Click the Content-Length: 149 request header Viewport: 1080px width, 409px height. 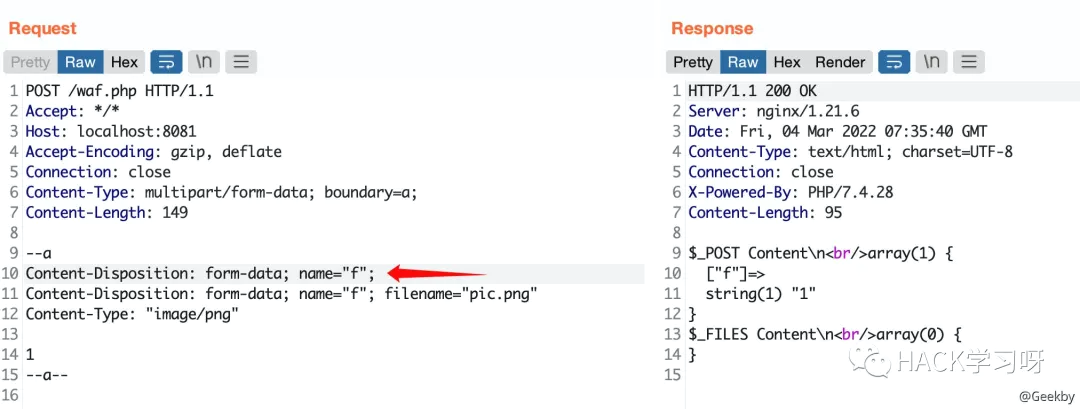[107, 212]
